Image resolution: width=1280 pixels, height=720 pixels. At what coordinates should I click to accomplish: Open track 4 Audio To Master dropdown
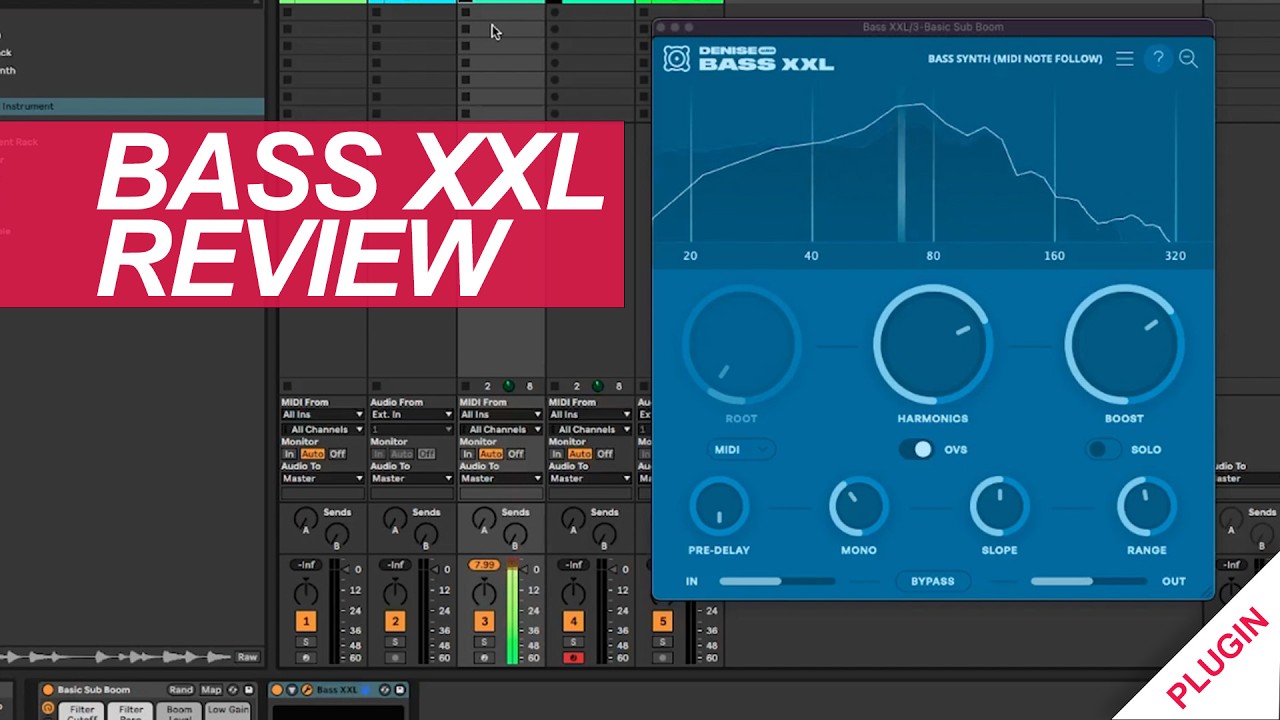coord(590,479)
